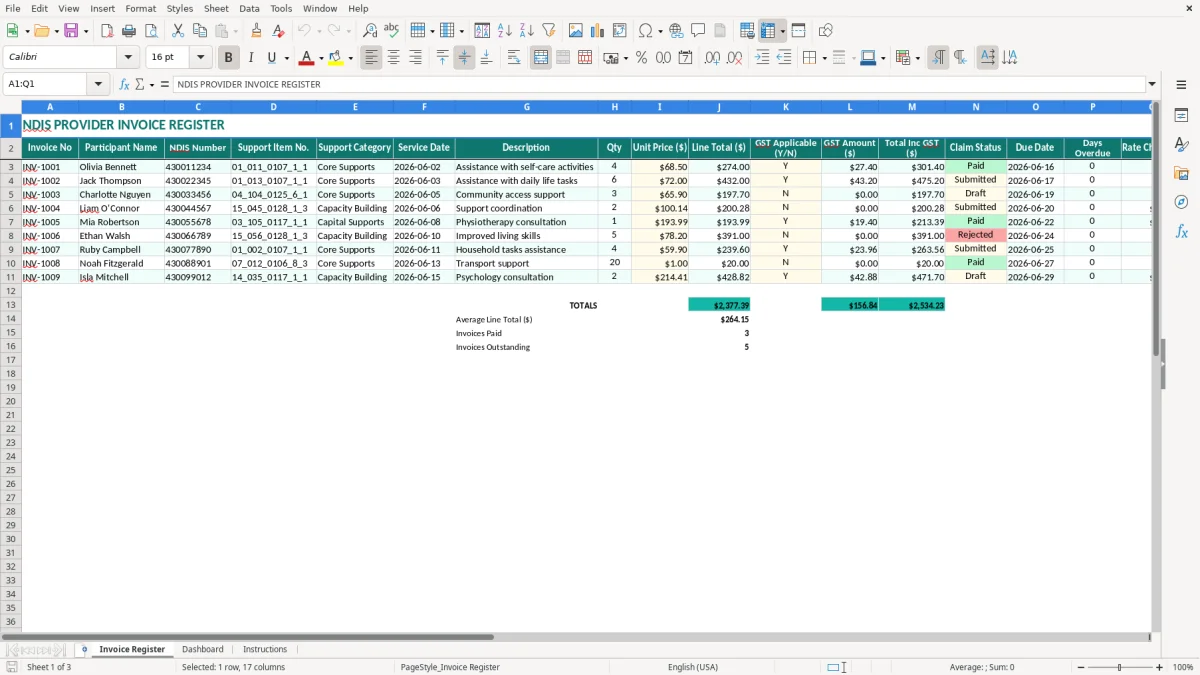Click English (USA) language in status bar
The width and height of the screenshot is (1200, 675).
[693, 667]
